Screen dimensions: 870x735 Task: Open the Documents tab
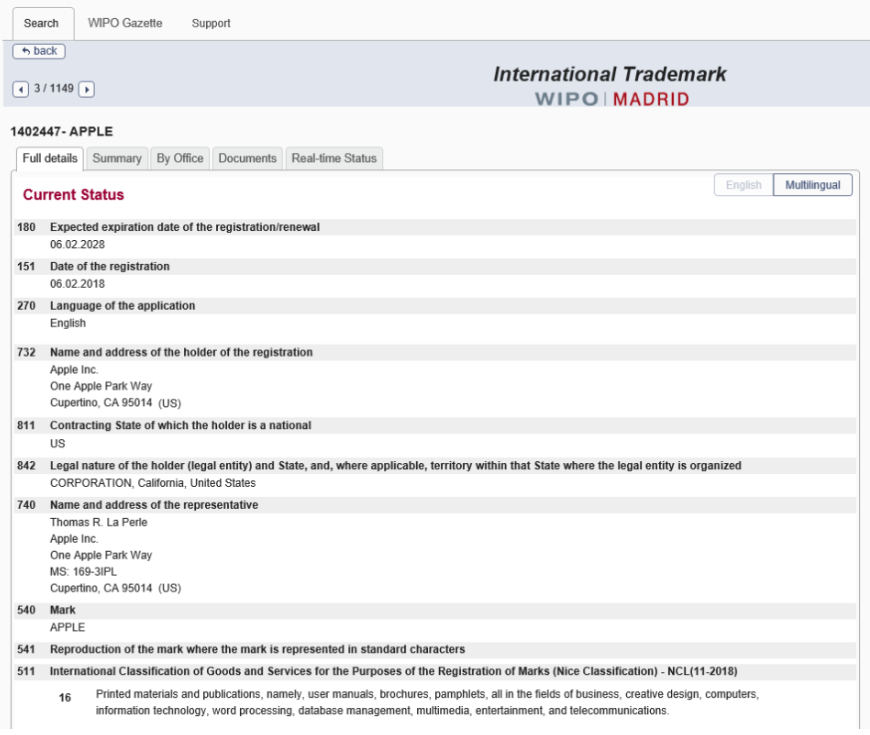point(247,158)
